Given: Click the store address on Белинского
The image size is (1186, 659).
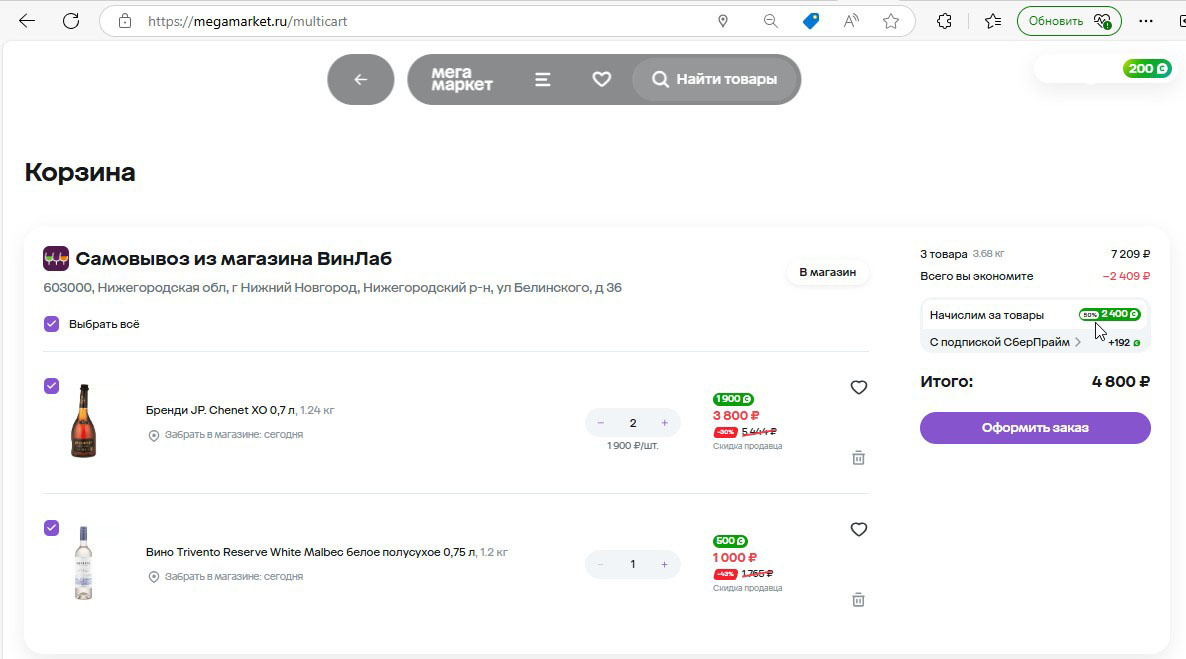Looking at the screenshot, I should coord(333,288).
